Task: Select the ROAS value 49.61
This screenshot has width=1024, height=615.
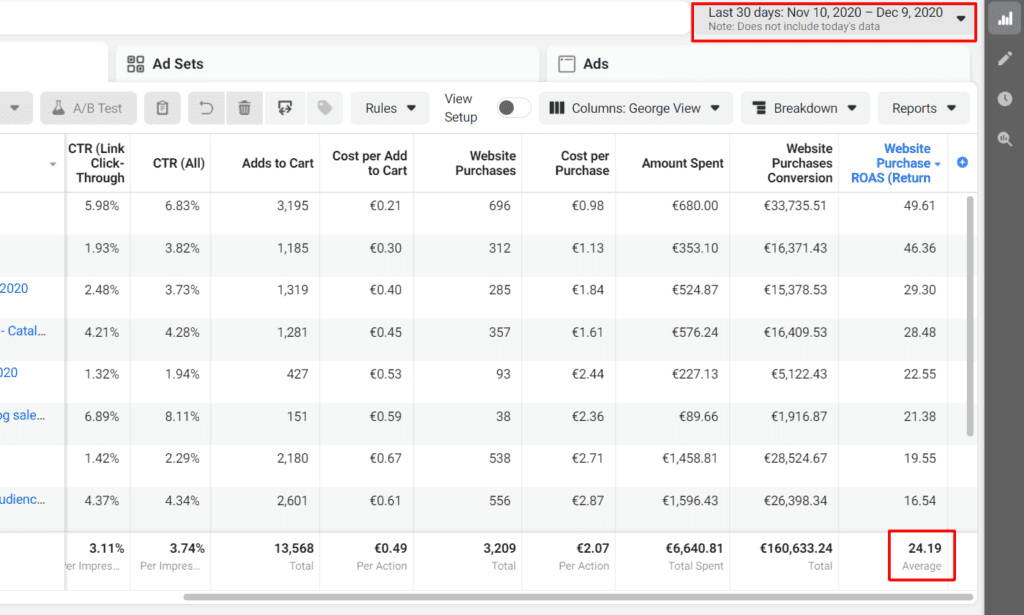Action: click(920, 206)
